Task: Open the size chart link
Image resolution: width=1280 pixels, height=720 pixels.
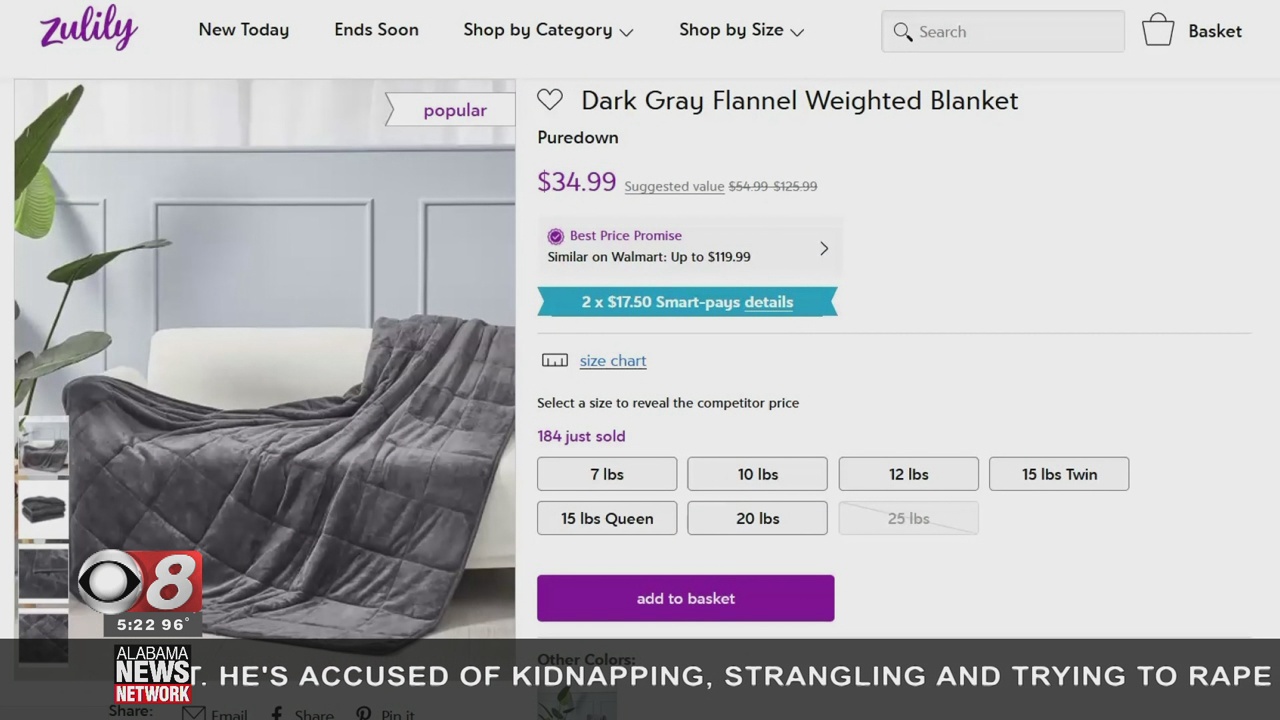Action: tap(613, 361)
